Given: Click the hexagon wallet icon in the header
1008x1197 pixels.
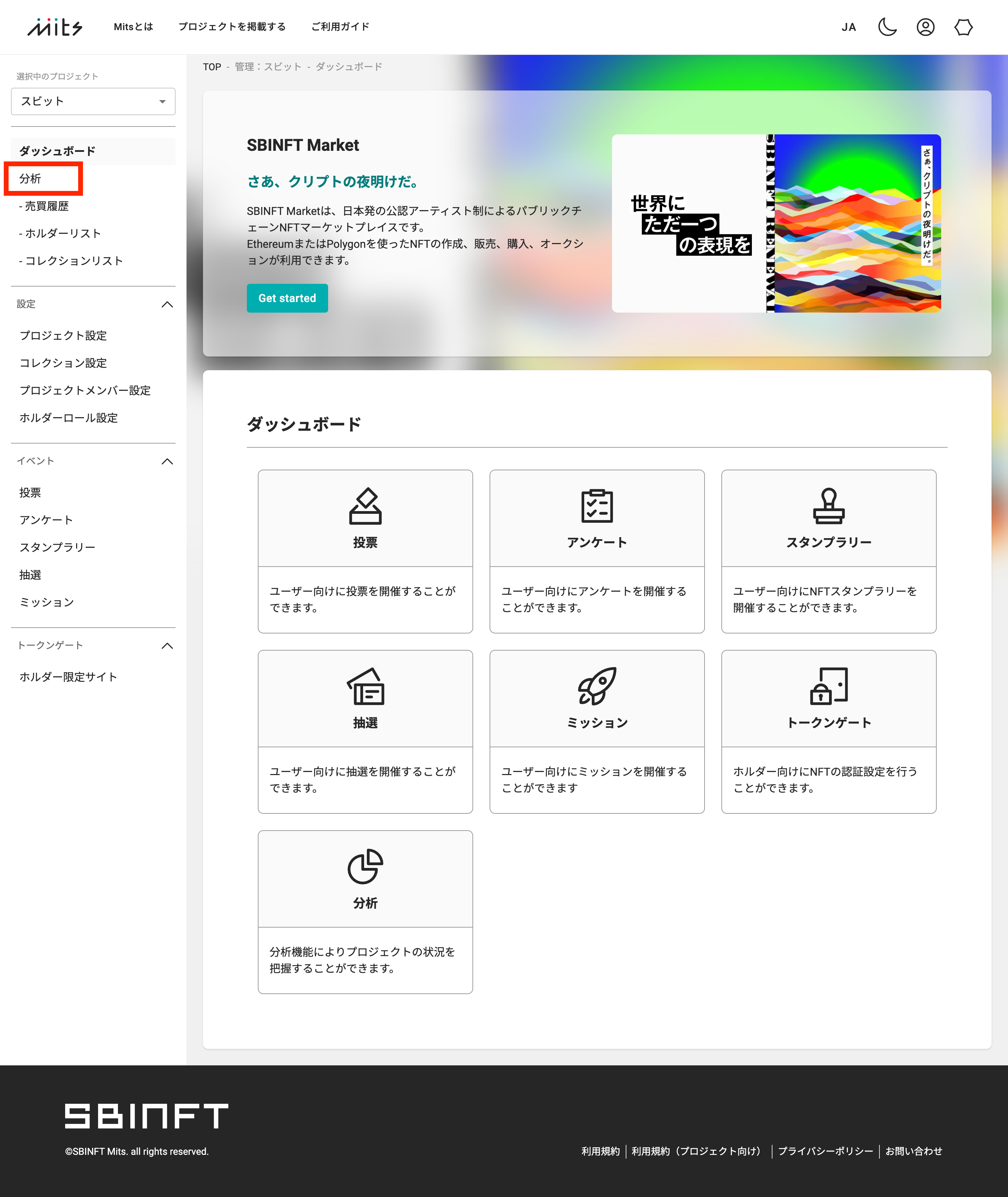Looking at the screenshot, I should click(x=963, y=27).
